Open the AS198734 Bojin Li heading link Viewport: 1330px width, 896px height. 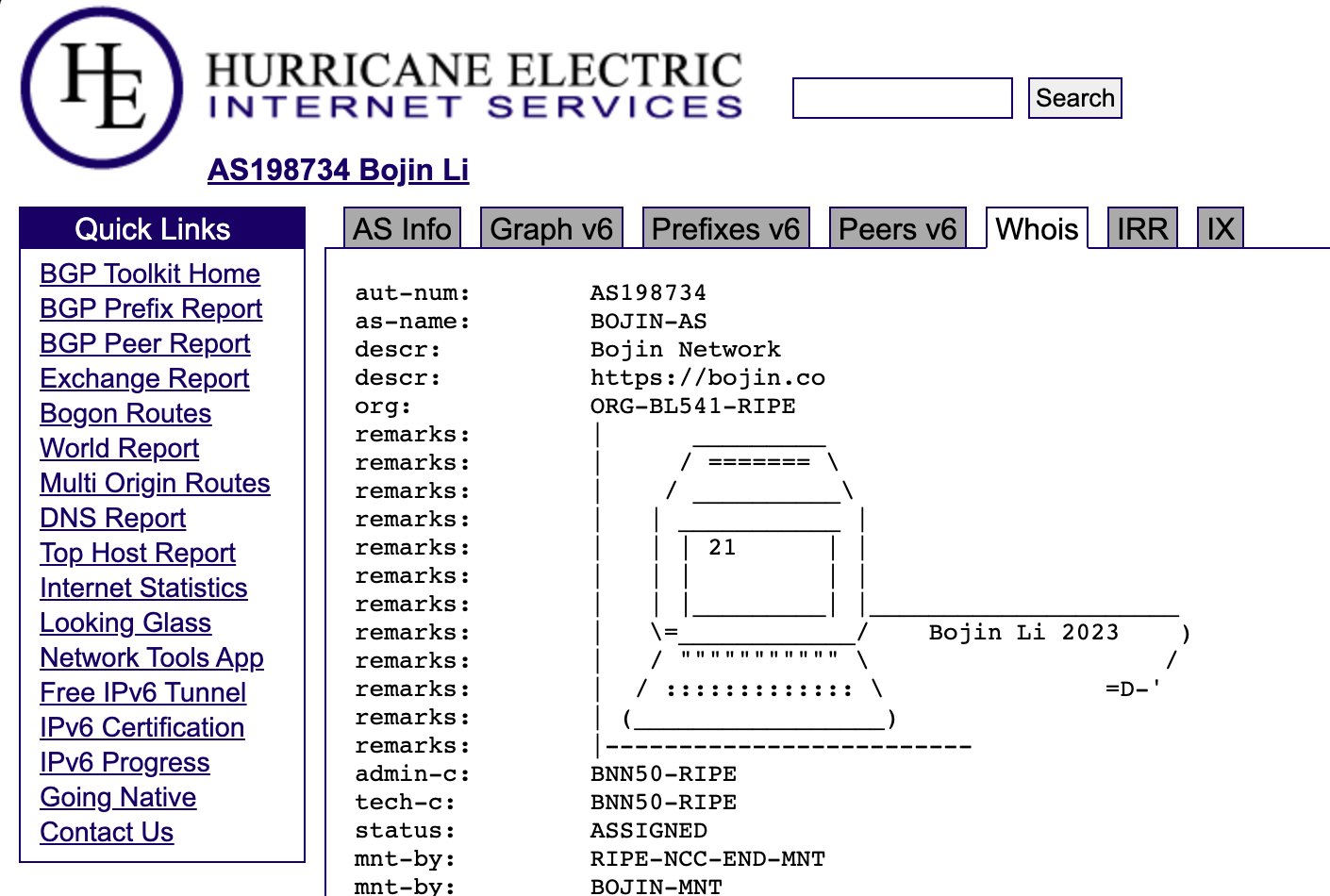338,170
